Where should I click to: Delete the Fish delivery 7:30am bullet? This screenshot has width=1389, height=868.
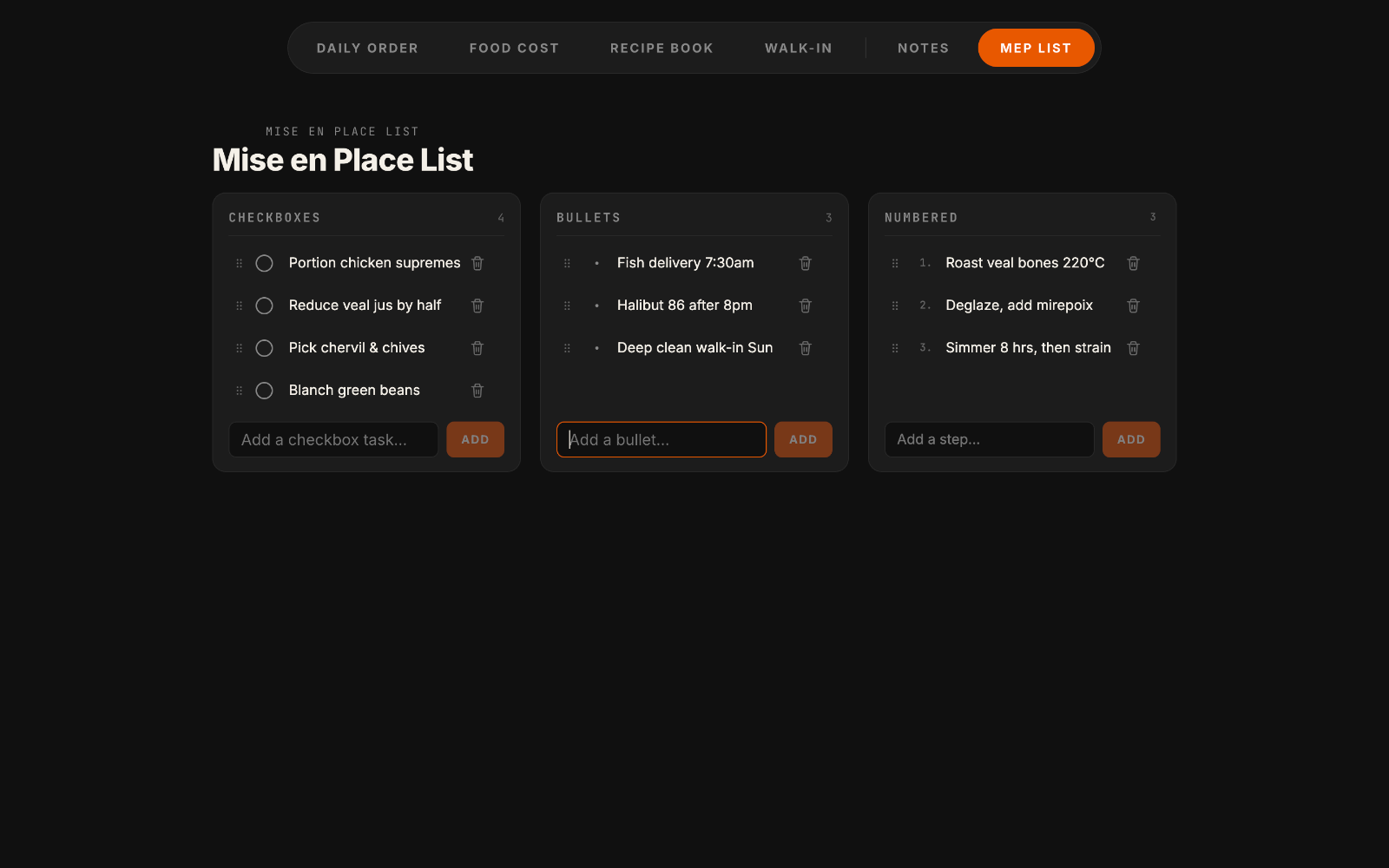pyautogui.click(x=806, y=263)
